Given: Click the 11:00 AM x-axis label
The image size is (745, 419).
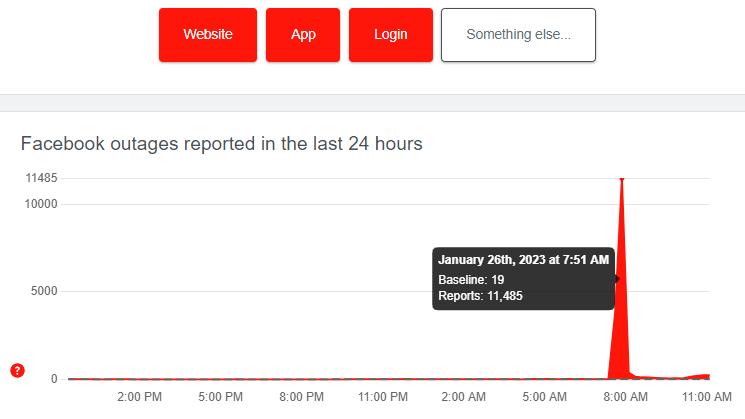Looking at the screenshot, I should coord(707,397).
